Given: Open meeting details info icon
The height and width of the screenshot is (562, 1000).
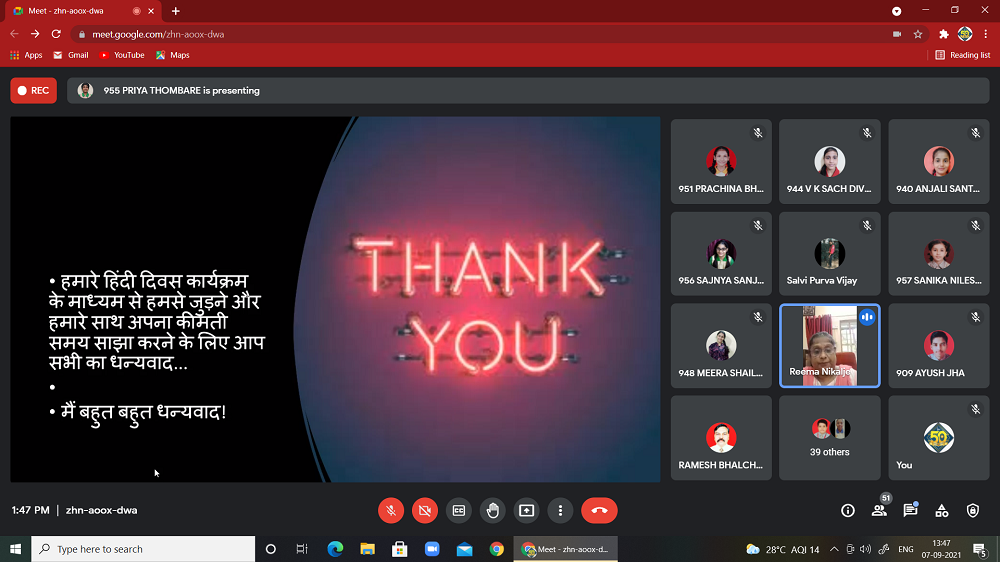Looking at the screenshot, I should pyautogui.click(x=848, y=510).
